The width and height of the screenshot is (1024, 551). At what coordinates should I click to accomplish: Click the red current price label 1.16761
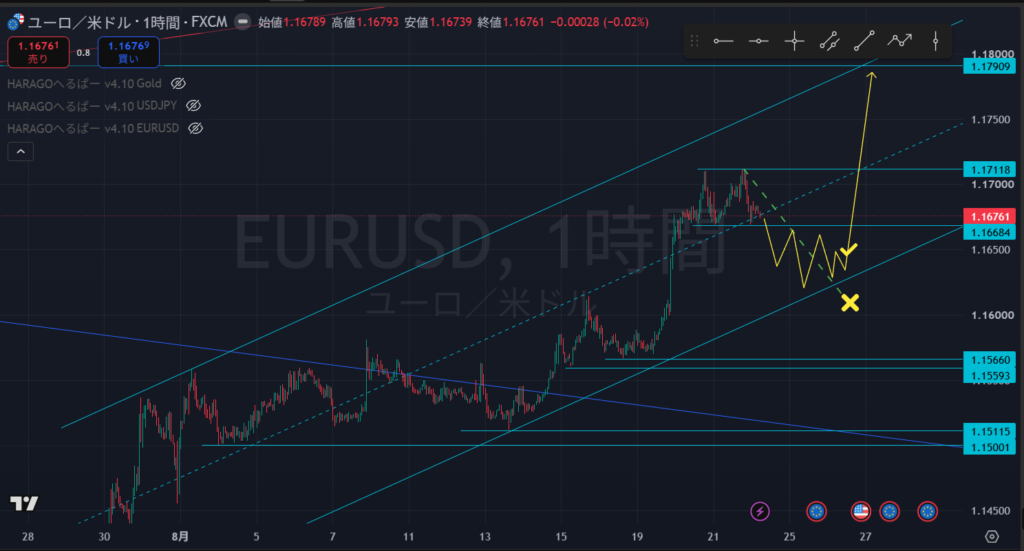coord(989,216)
